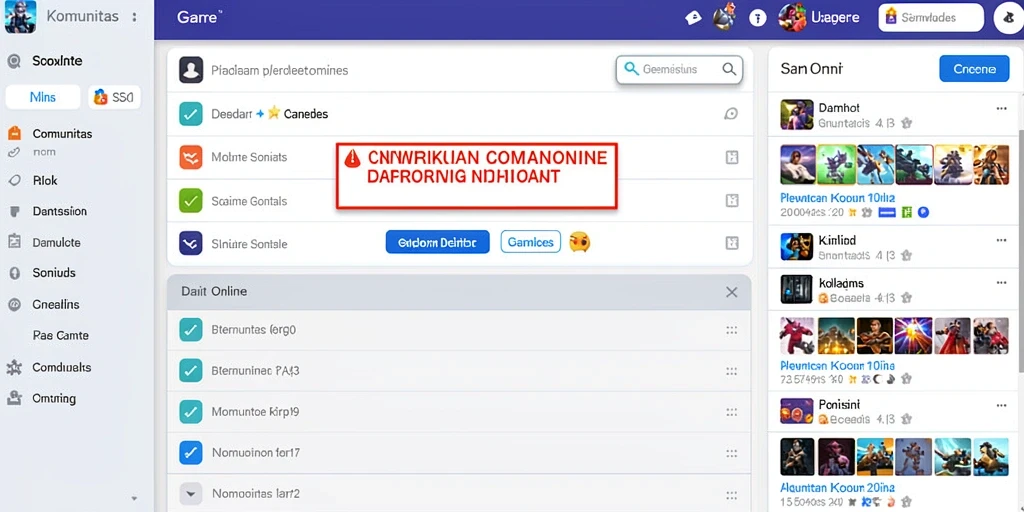The height and width of the screenshot is (512, 1024).
Task: Open Damulcte in the sidebar
Action: coord(56,242)
